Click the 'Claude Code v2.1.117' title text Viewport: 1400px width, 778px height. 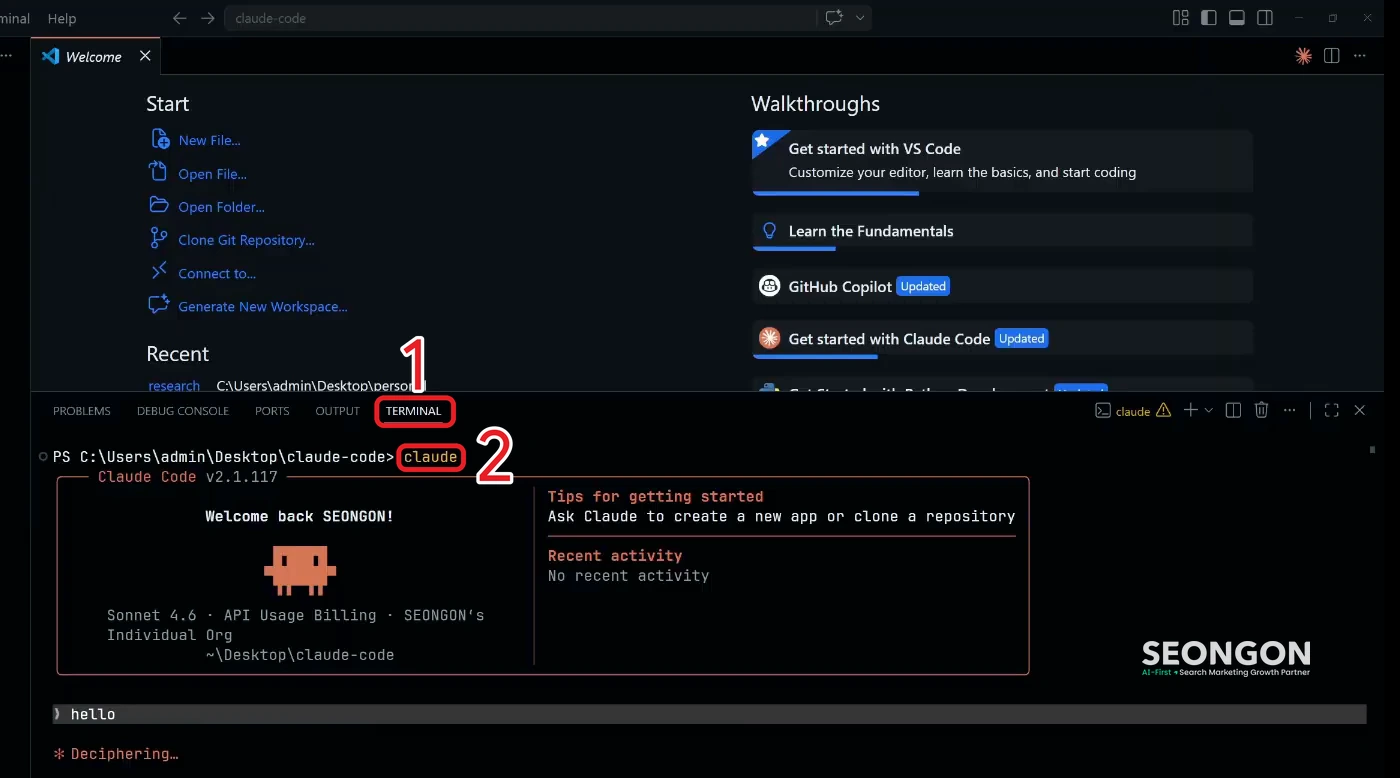click(x=187, y=477)
